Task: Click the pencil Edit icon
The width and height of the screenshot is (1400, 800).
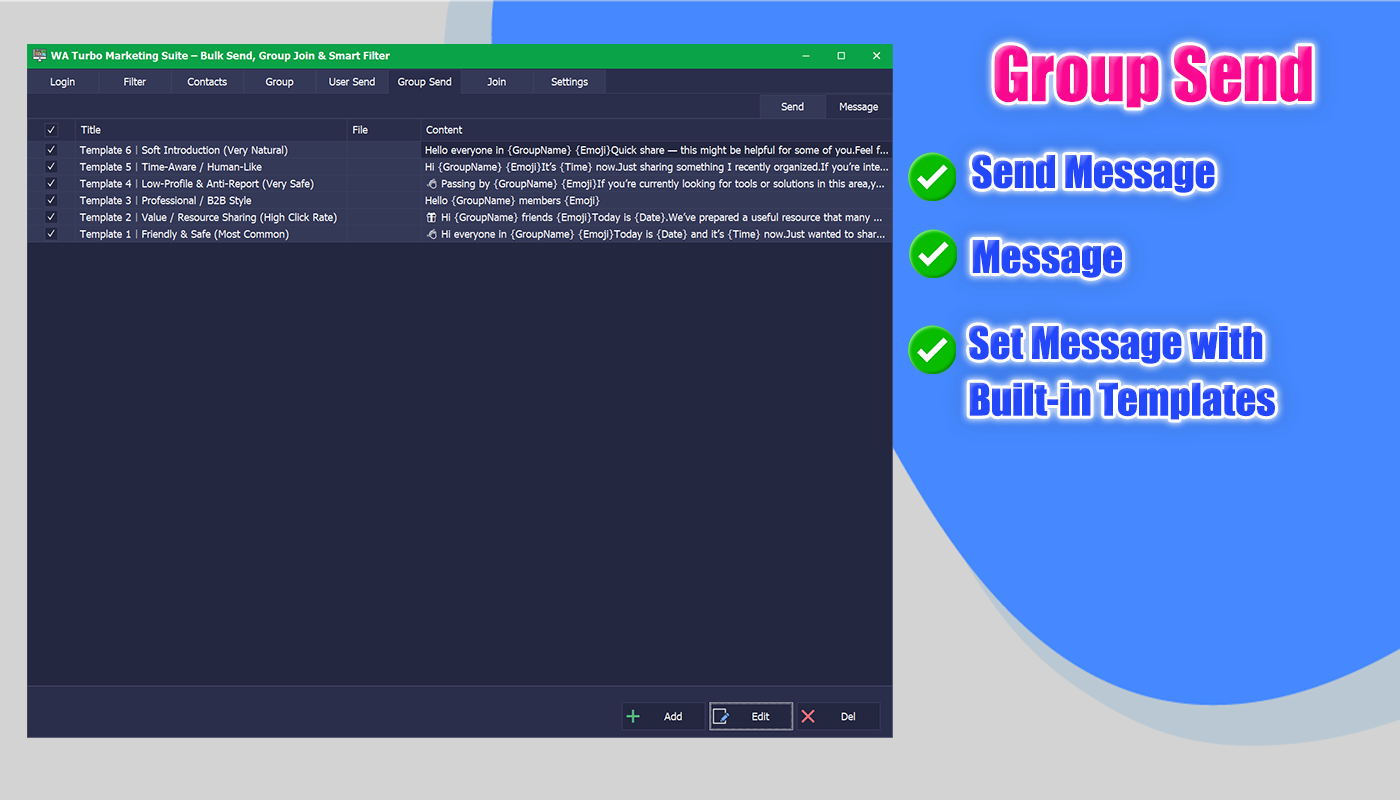Action: (x=721, y=716)
